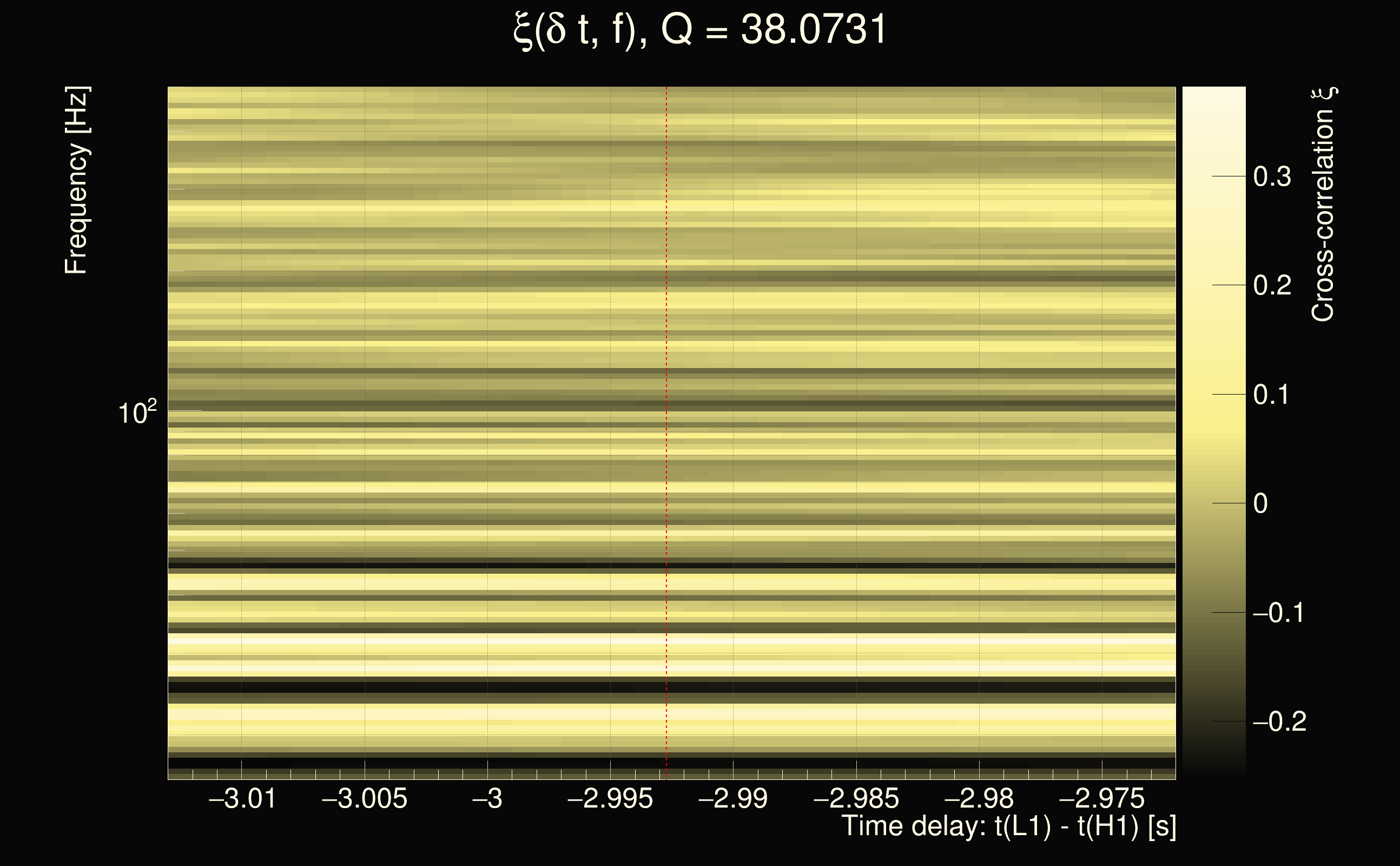Click the 10² frequency tick label
Viewport: 1400px width, 866px height.
point(137,412)
